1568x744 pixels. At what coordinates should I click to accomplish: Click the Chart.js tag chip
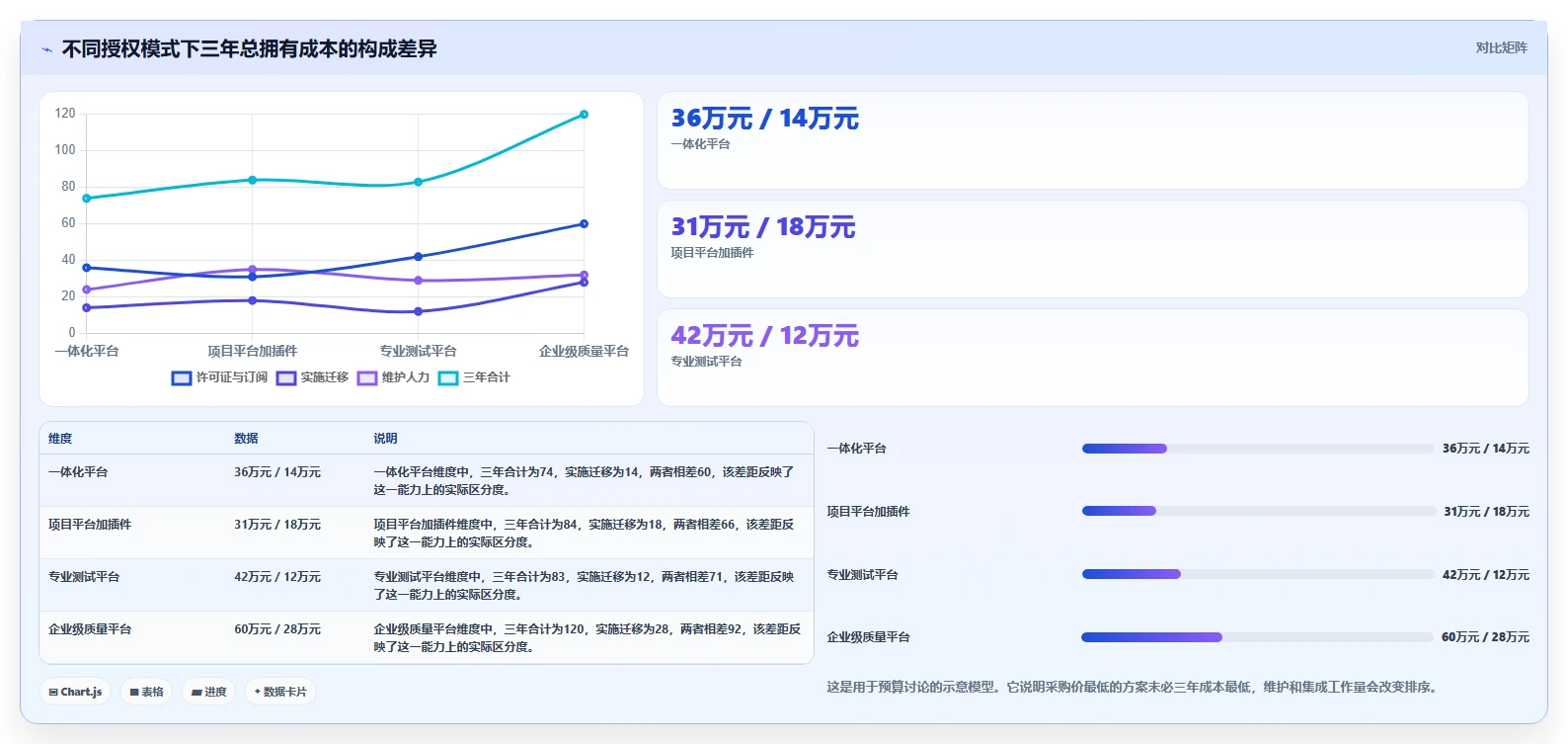(75, 692)
